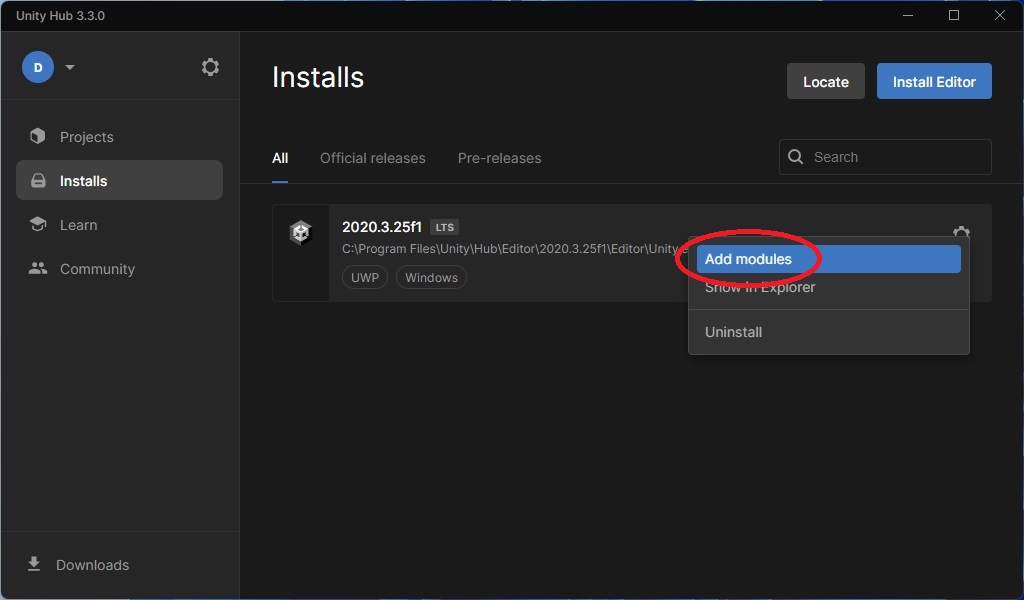This screenshot has height=600, width=1024.
Task: Click the Projects cube icon
Action: pos(38,136)
